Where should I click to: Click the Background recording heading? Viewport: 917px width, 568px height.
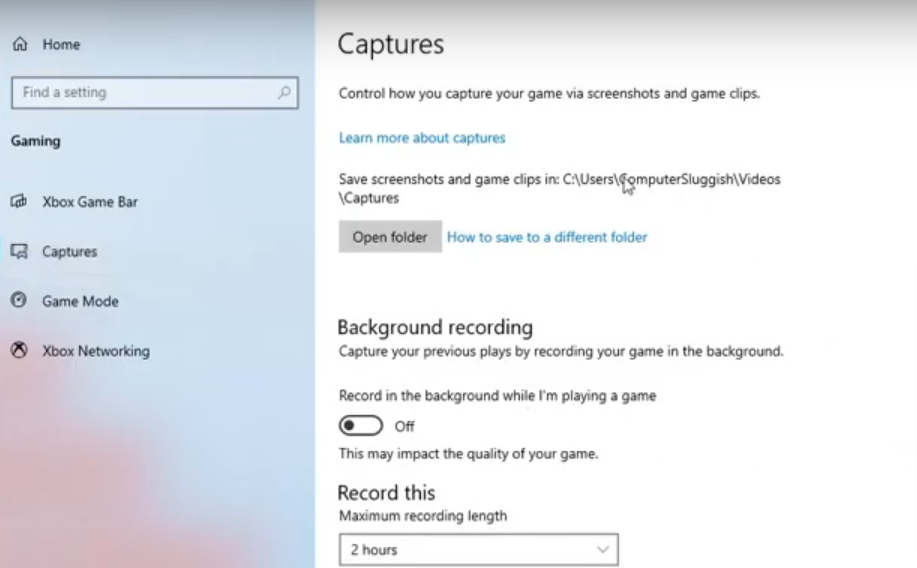(x=435, y=327)
